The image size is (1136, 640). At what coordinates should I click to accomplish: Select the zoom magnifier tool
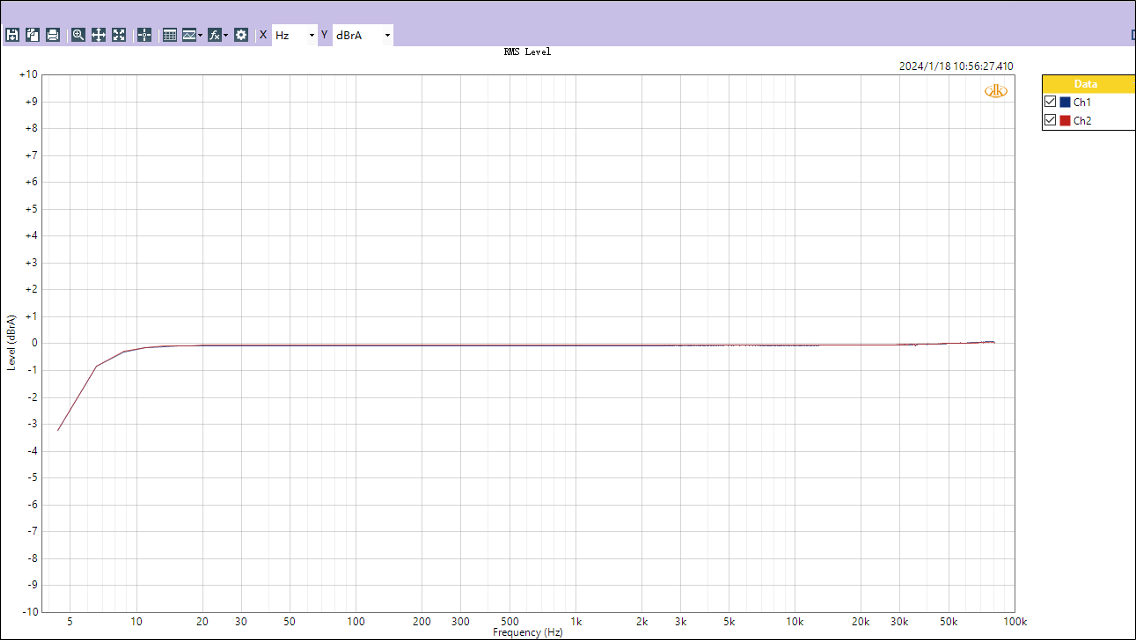coord(78,35)
